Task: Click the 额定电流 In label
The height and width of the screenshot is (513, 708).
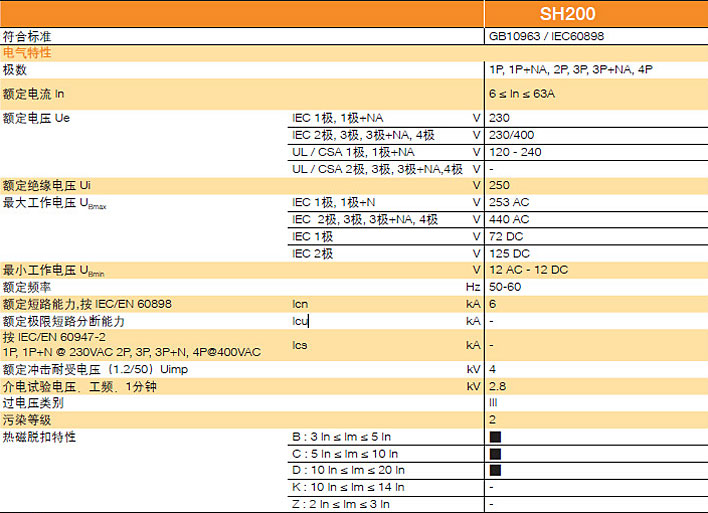Action: (x=33, y=94)
